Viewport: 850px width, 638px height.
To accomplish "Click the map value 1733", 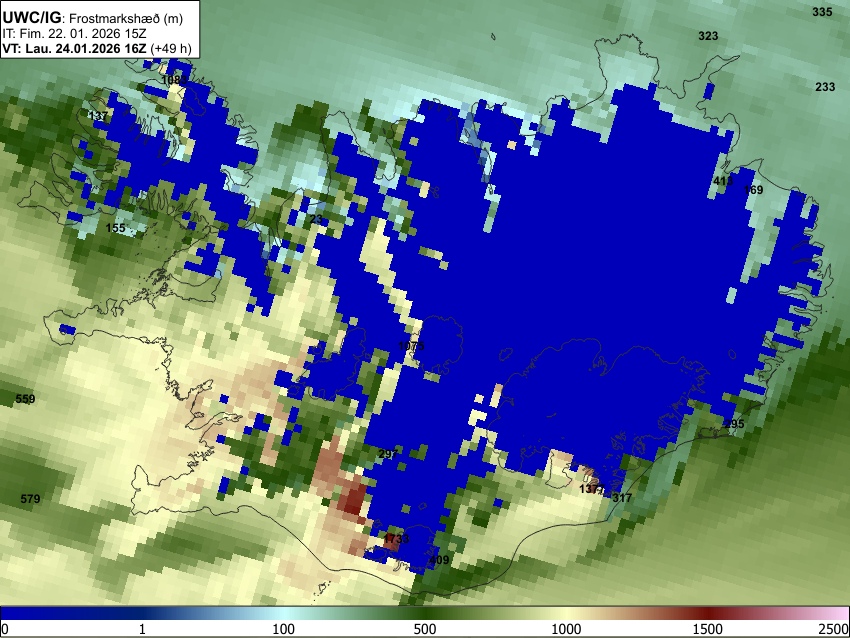I will [x=396, y=539].
